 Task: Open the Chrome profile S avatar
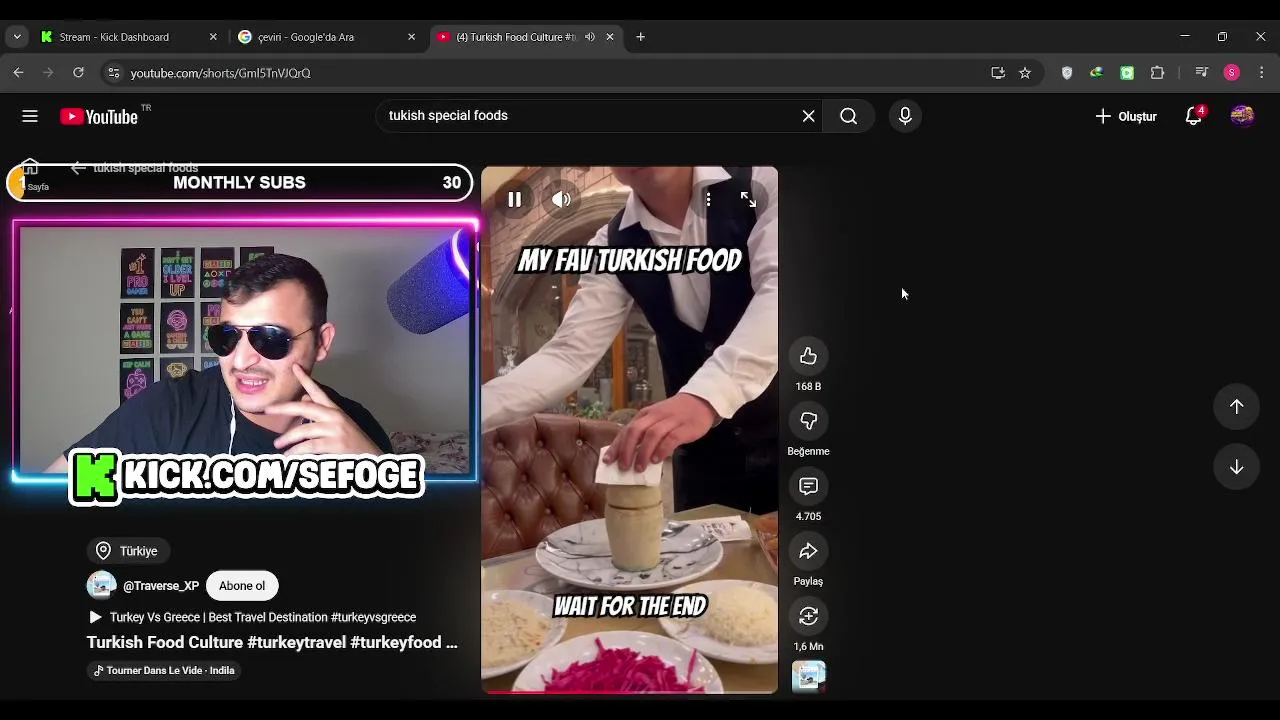pos(1232,73)
